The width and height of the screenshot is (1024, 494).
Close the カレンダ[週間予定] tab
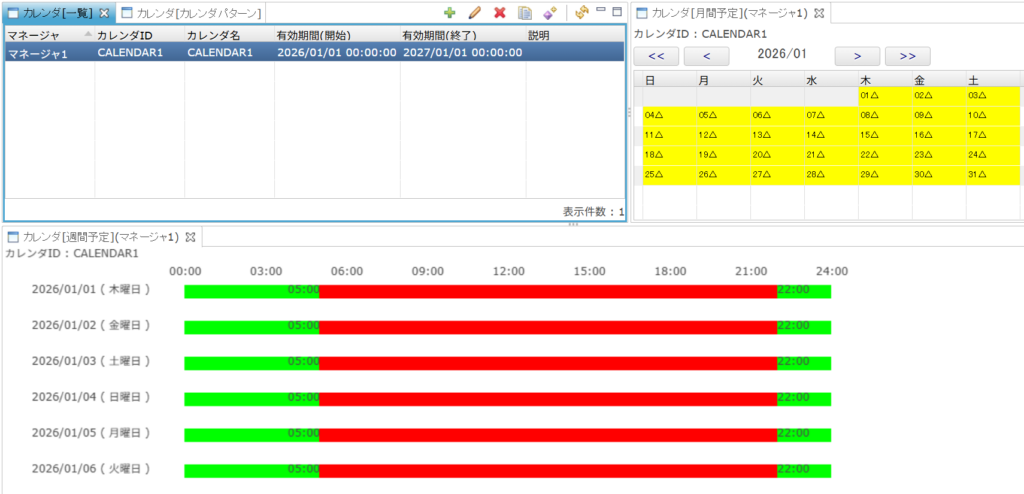click(190, 237)
